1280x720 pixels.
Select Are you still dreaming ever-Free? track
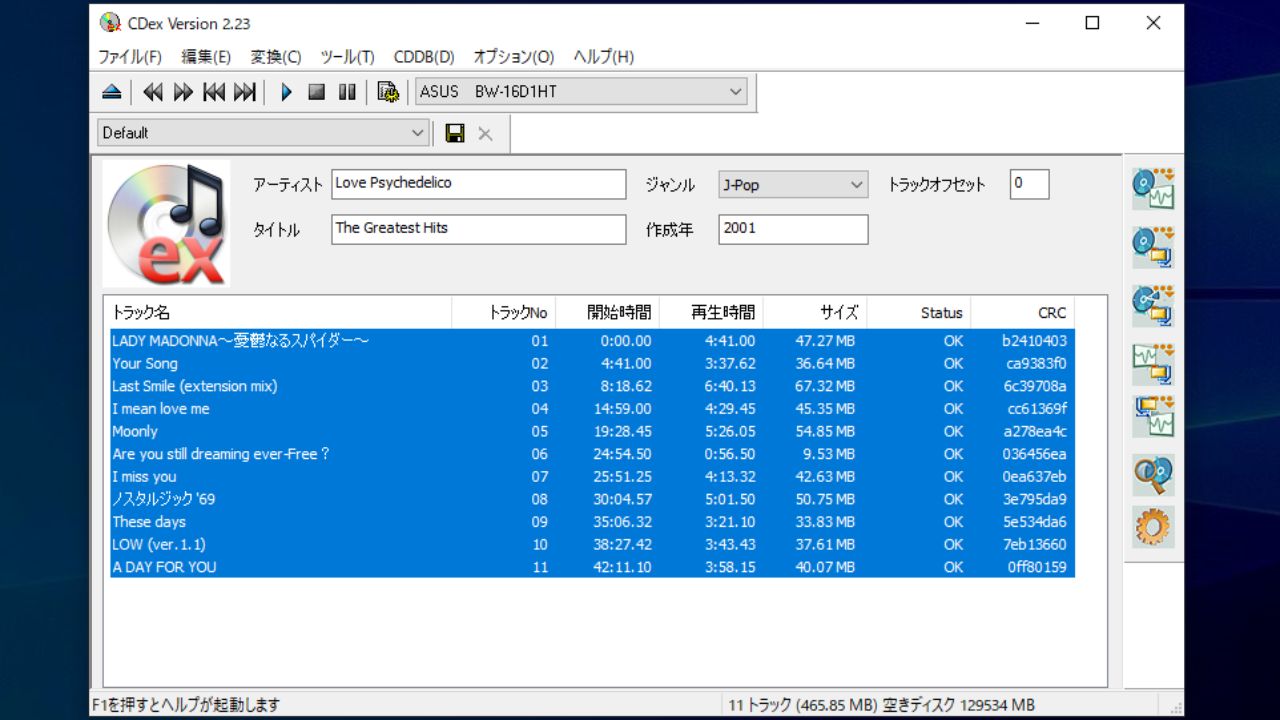click(592, 454)
